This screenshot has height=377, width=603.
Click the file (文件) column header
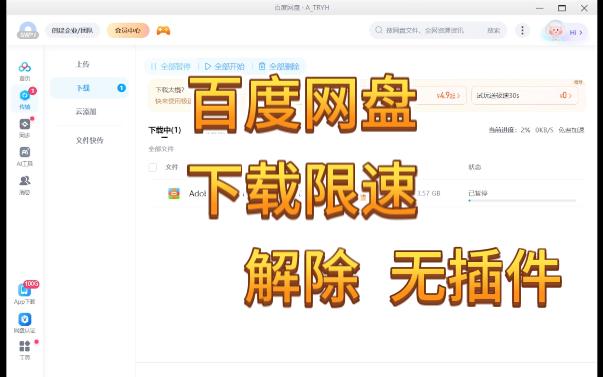tap(172, 167)
